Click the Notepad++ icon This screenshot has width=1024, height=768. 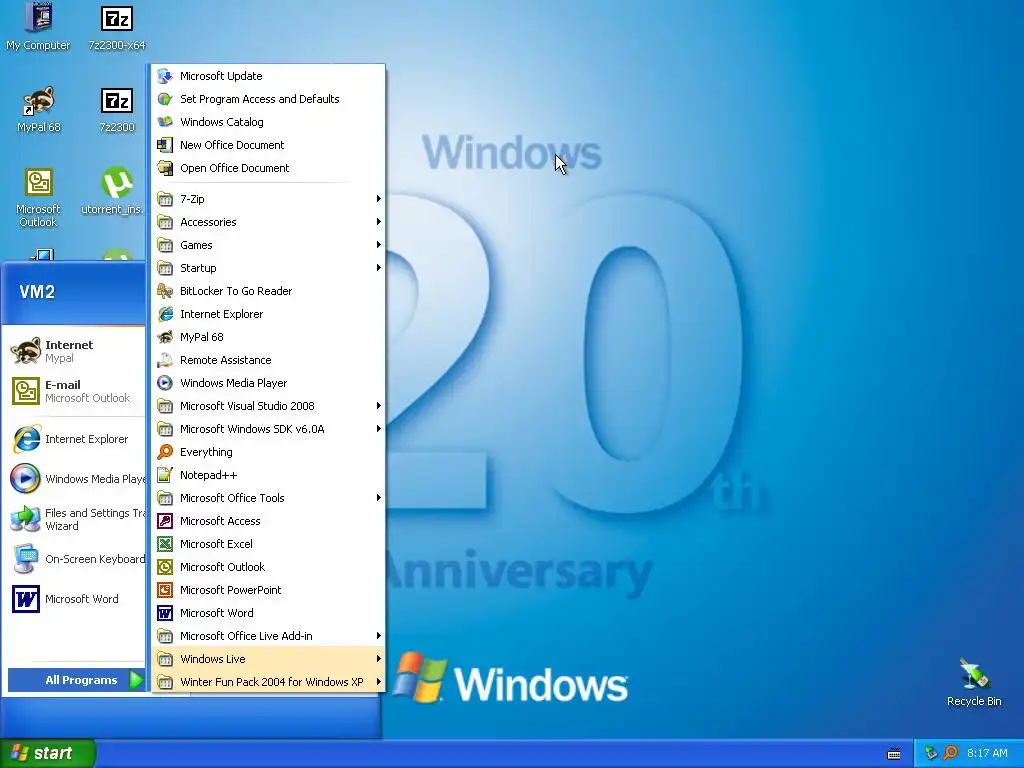(x=165, y=475)
